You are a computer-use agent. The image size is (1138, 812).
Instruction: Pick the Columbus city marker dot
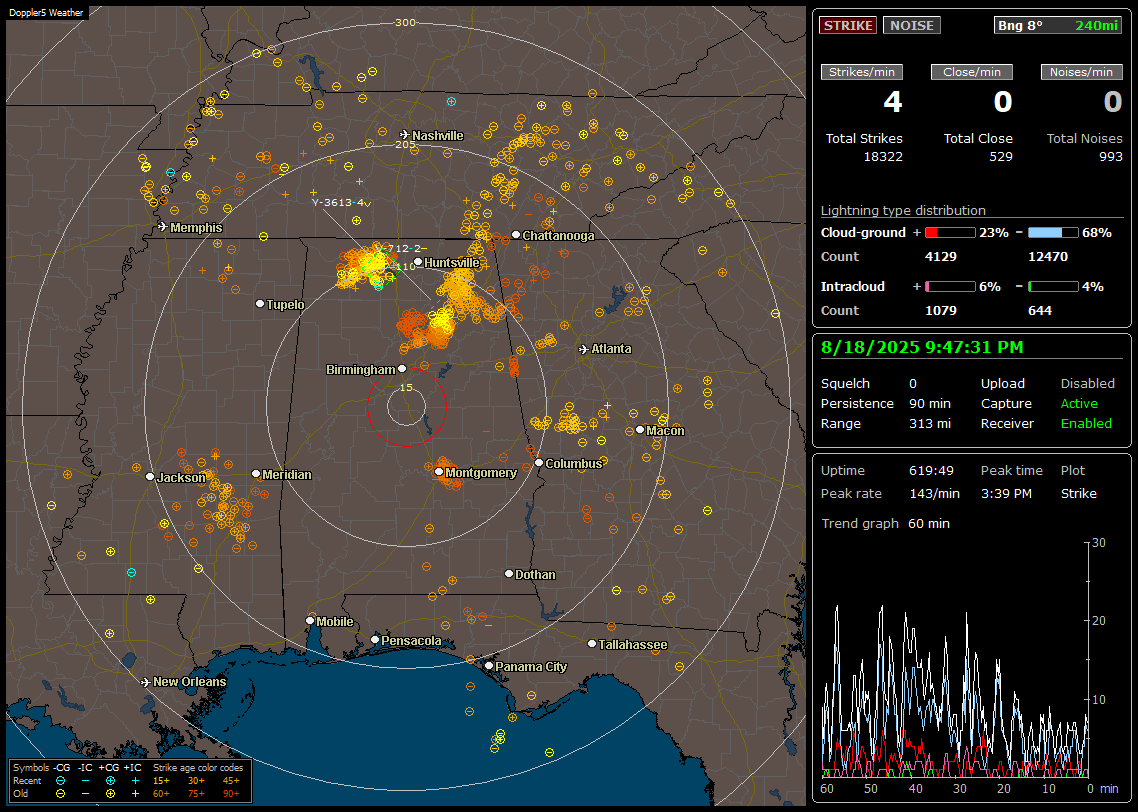(539, 462)
